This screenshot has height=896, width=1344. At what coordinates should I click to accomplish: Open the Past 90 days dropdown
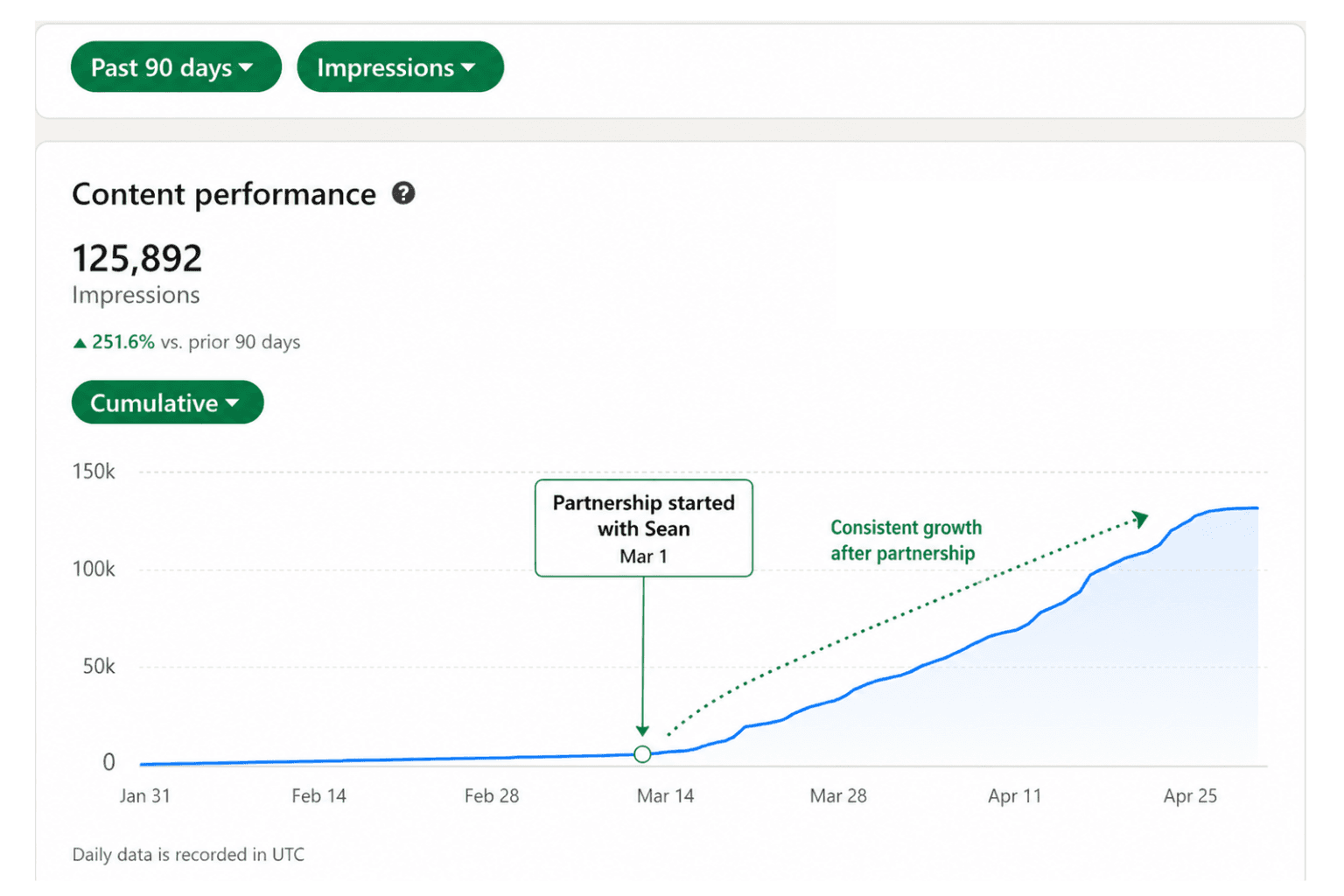coord(176,67)
